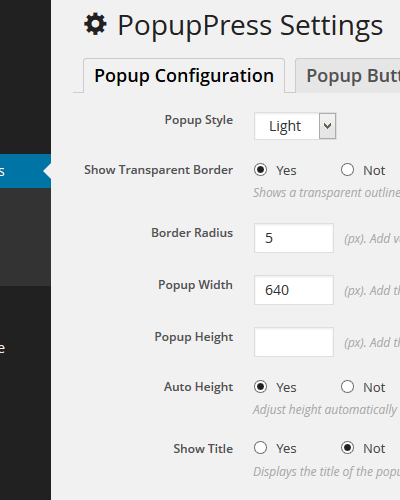Click the highlighted blue sidebar menu item

pyautogui.click(x=25, y=171)
